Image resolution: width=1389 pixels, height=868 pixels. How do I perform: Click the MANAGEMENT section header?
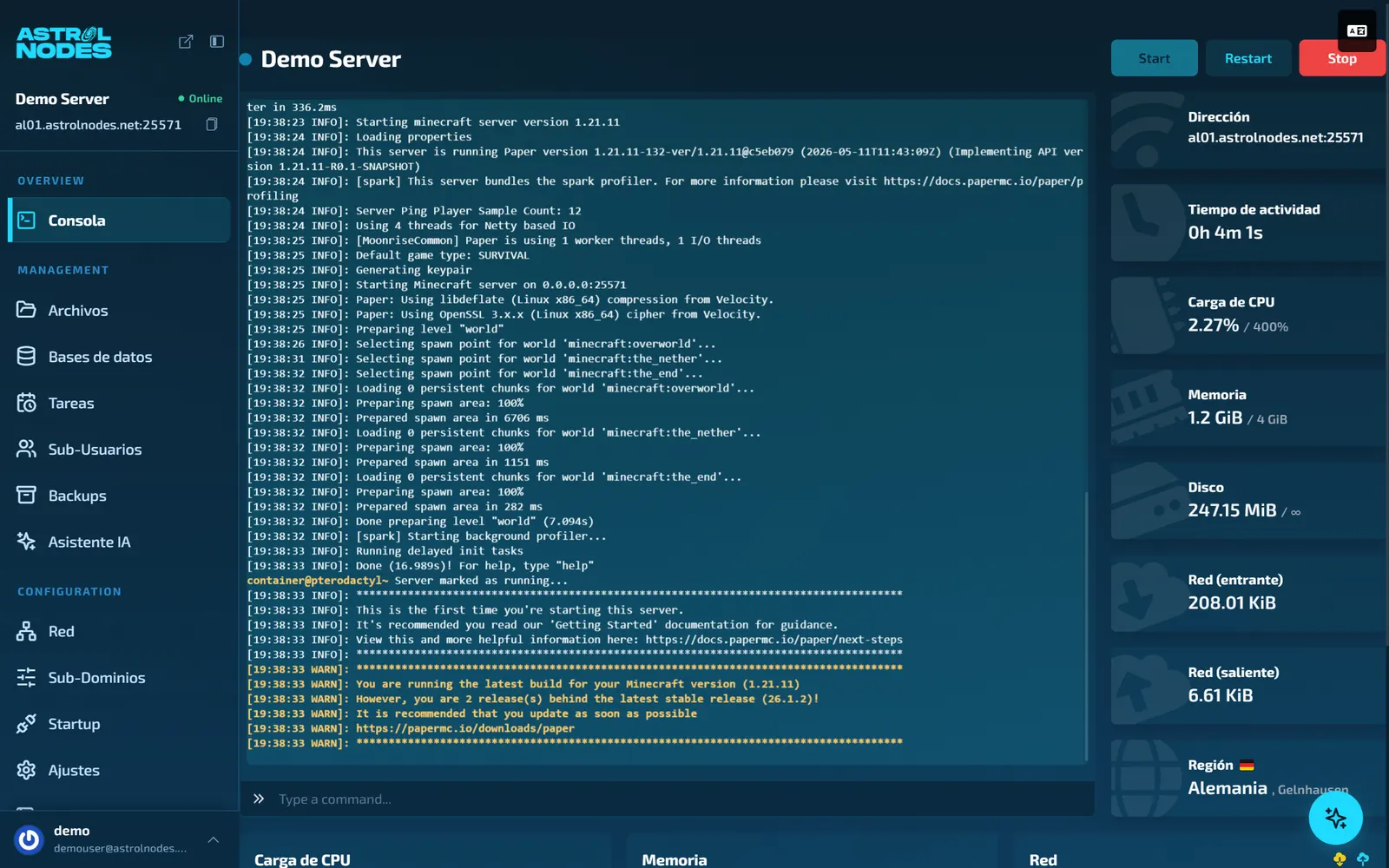pyautogui.click(x=63, y=270)
